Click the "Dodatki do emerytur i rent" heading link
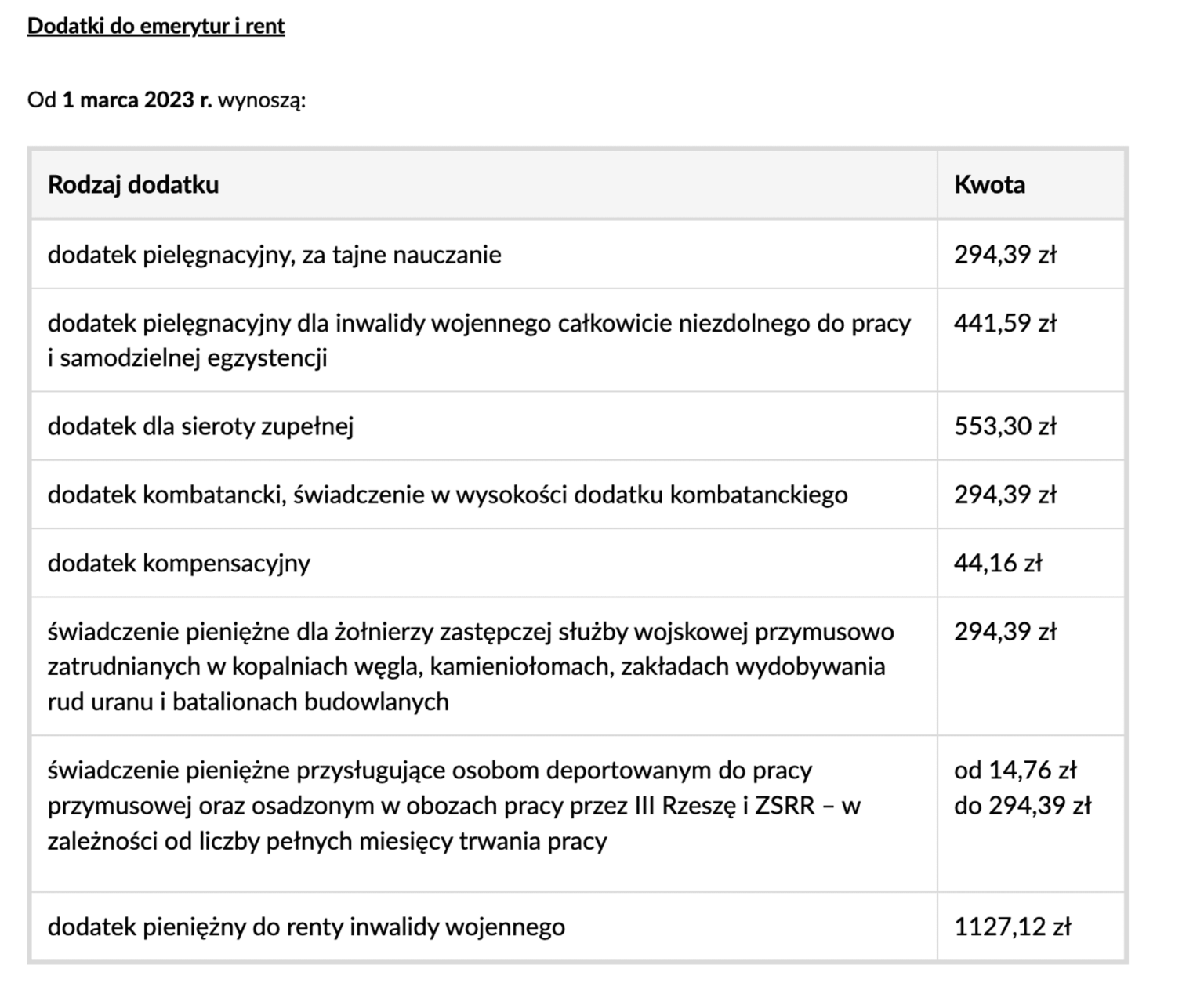The image size is (1204, 1001). click(156, 26)
